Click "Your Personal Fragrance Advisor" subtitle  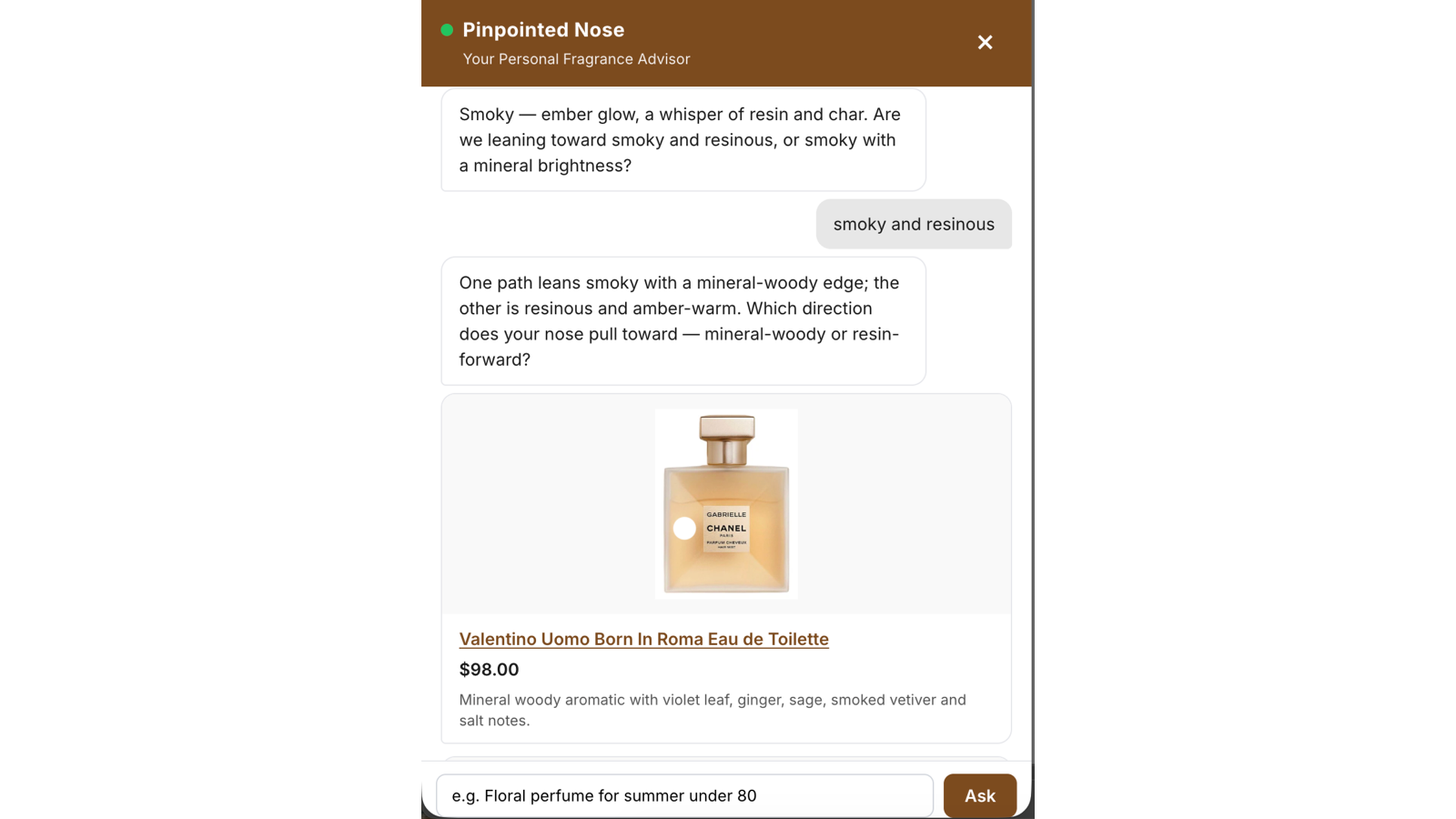point(576,59)
